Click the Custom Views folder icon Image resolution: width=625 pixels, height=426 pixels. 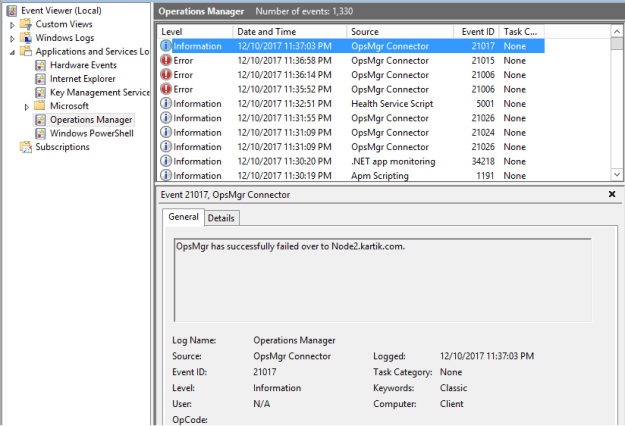tap(26, 24)
